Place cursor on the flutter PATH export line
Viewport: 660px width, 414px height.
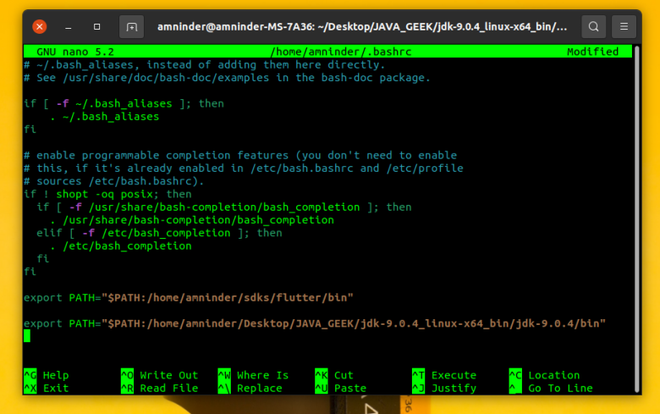coord(189,297)
